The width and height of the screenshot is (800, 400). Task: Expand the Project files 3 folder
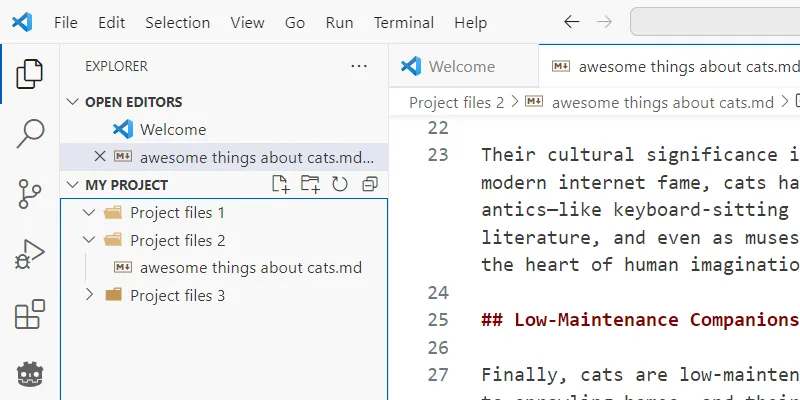[x=90, y=295]
